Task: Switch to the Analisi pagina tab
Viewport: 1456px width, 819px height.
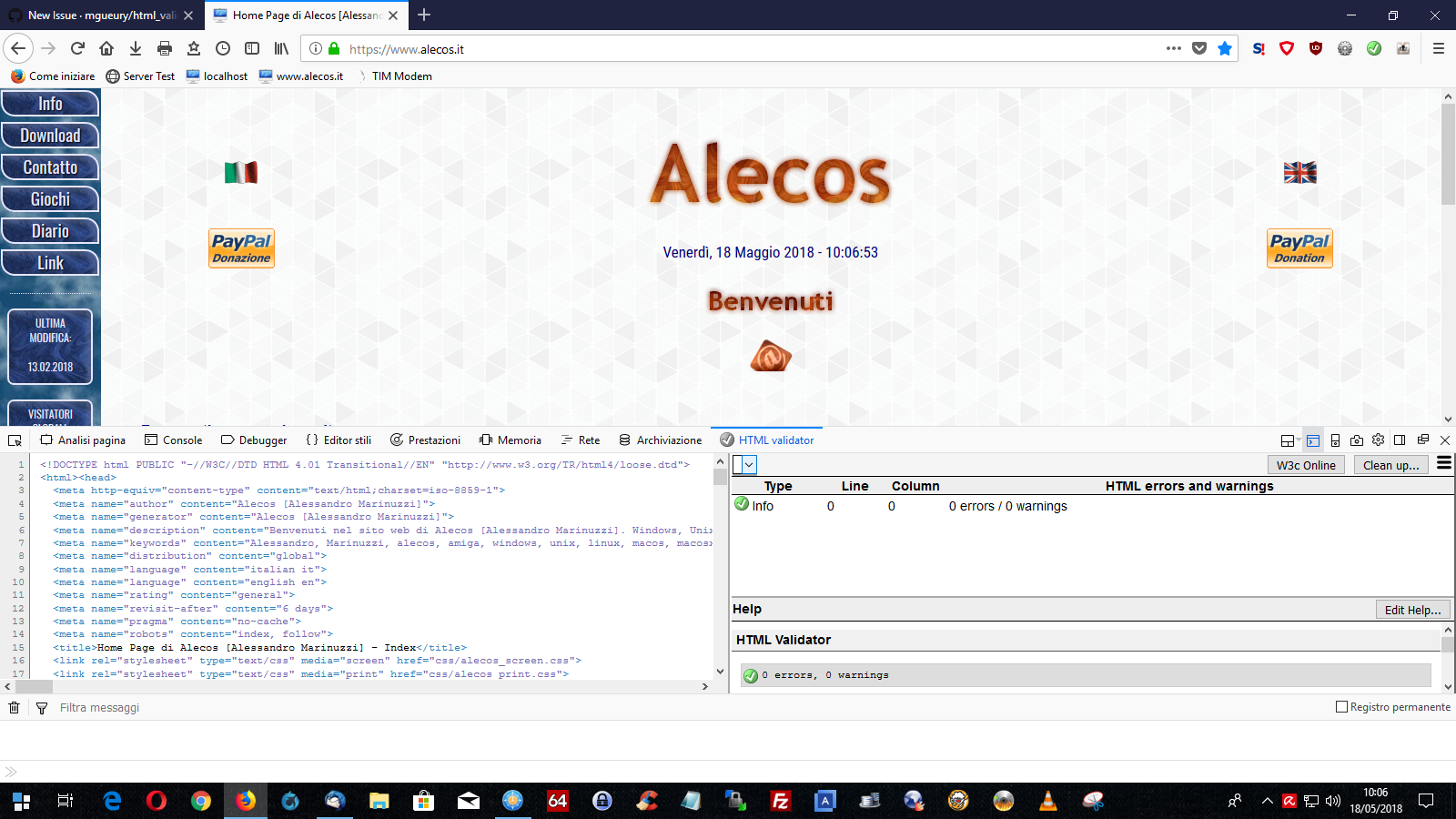Action: (x=83, y=440)
